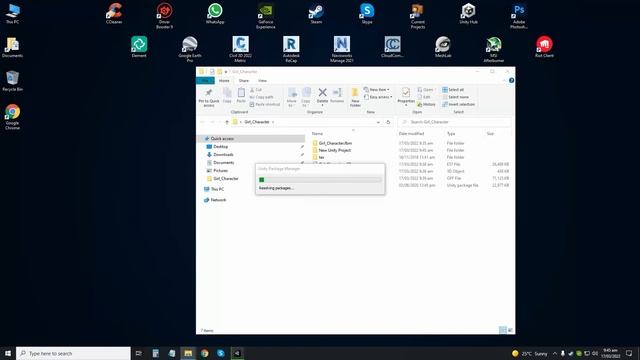Screen dimensions: 640x360
Task: Launch MSI Afterburner from the desktop
Action: pos(493,49)
